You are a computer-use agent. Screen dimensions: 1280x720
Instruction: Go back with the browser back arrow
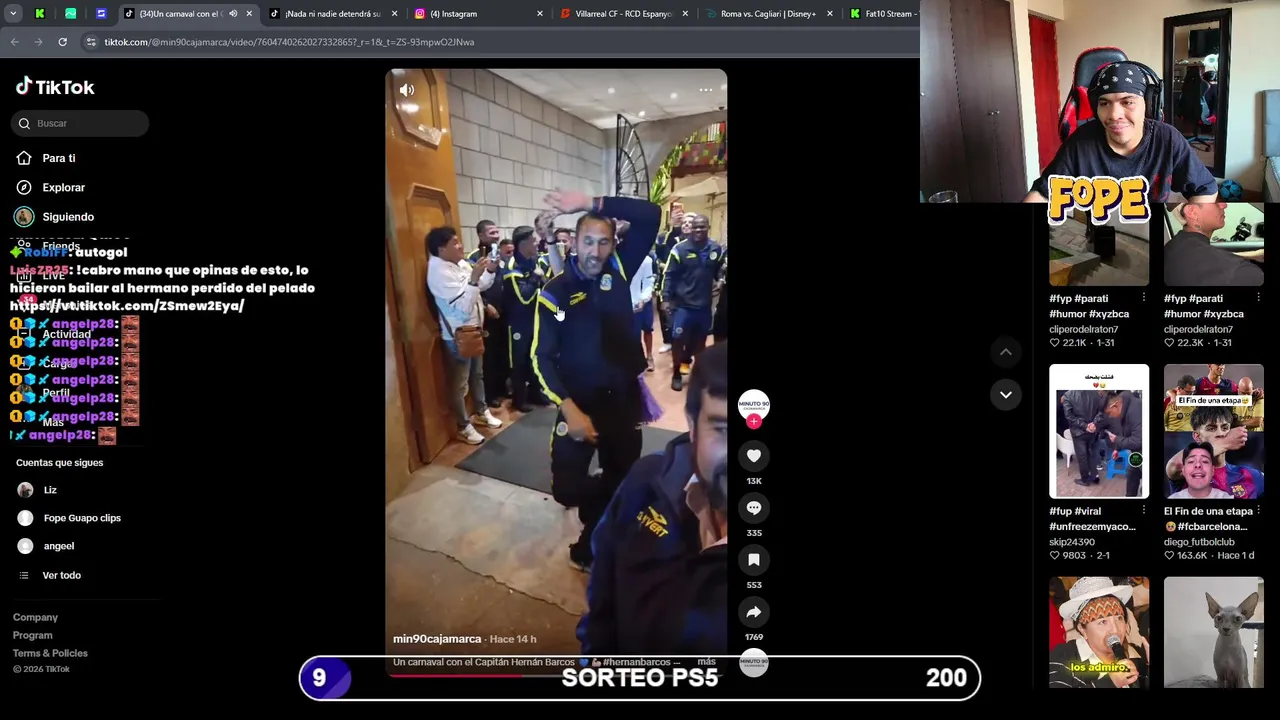pyautogui.click(x=14, y=42)
